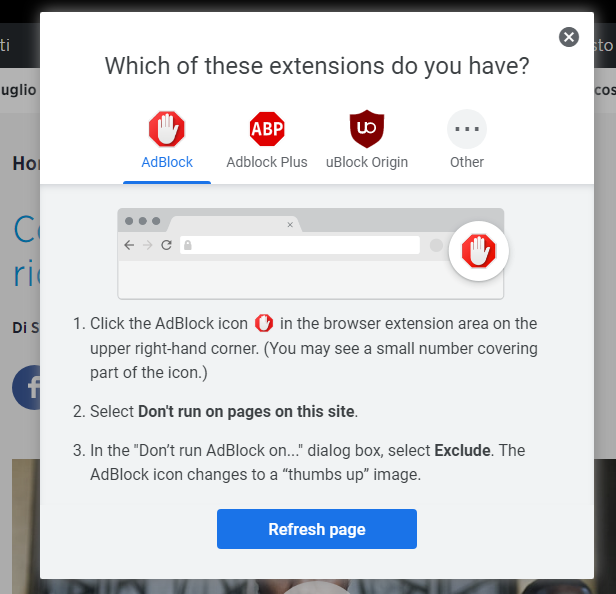Click the padlock icon in illustrated address bar
The width and height of the screenshot is (616, 594).
coord(188,245)
